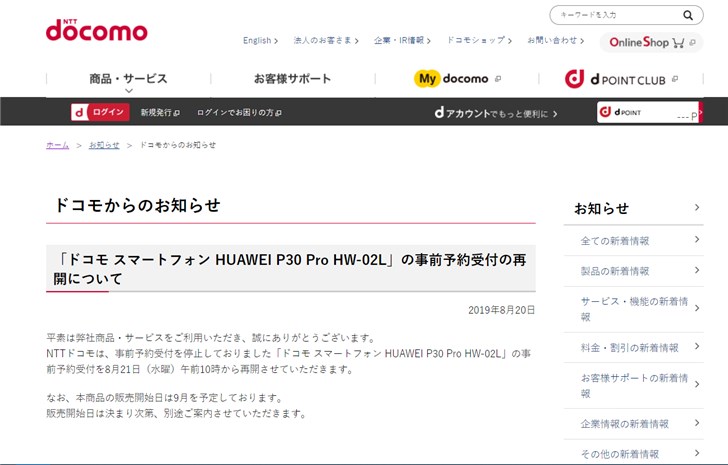This screenshot has width=728, height=465.
Task: Open サービス・機能の新着情報
Action: click(x=634, y=309)
